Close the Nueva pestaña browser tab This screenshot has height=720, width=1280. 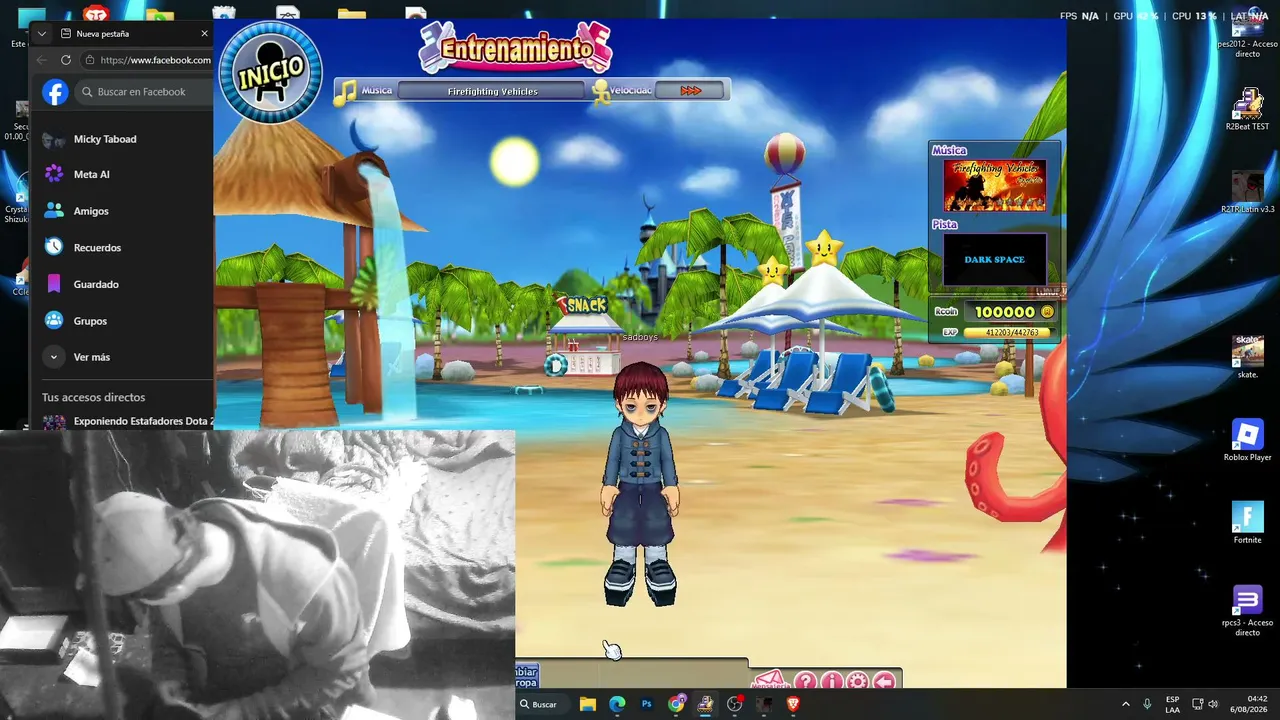click(204, 33)
